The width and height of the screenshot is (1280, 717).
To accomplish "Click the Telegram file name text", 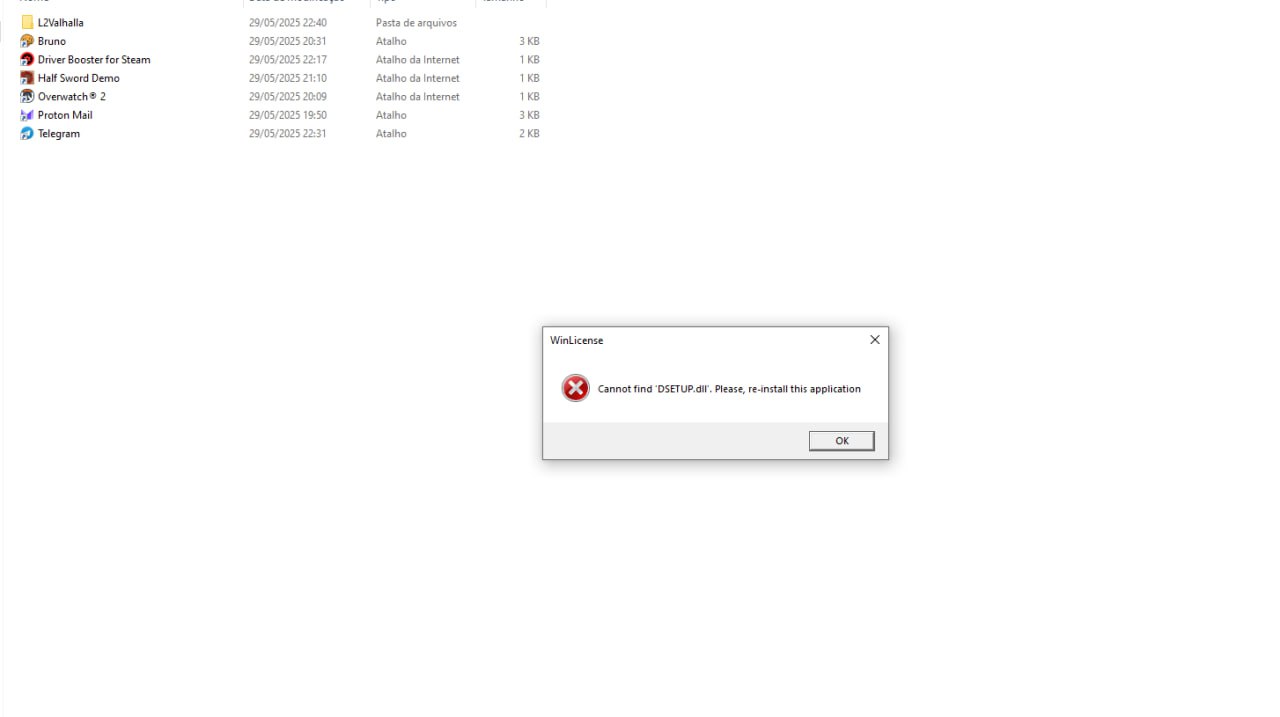I will tap(59, 134).
